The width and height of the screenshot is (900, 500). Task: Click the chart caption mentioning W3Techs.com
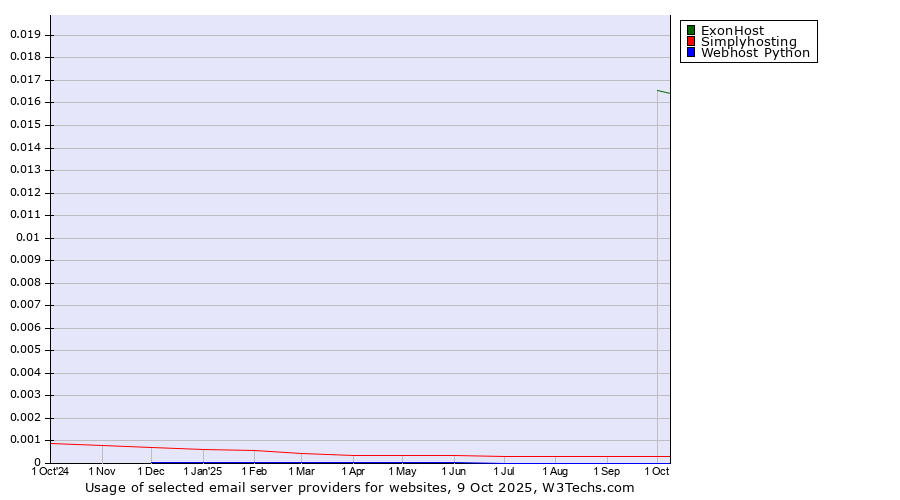pos(360,488)
